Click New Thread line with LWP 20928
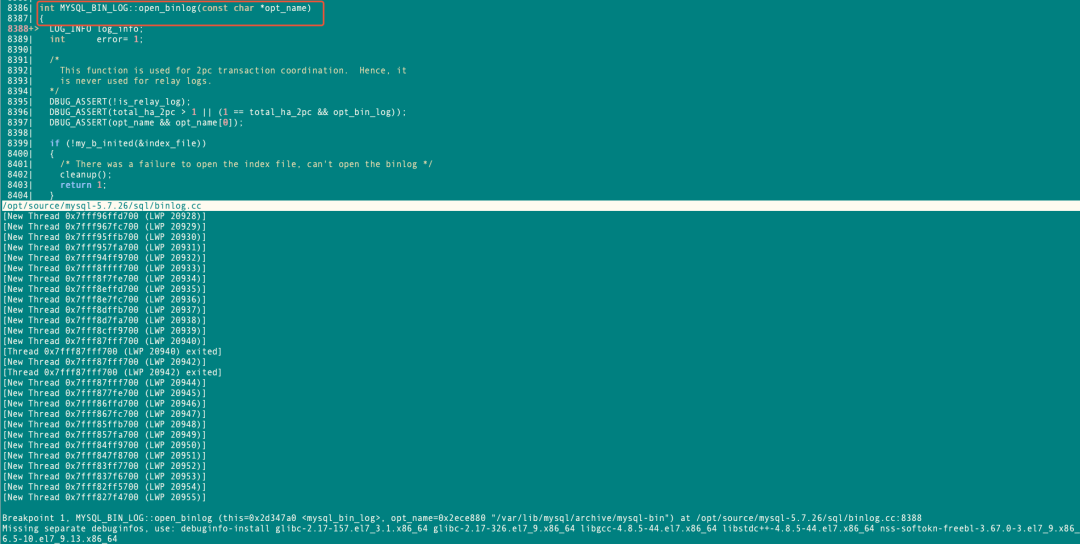Screen dimensions: 1080x544 (104, 216)
